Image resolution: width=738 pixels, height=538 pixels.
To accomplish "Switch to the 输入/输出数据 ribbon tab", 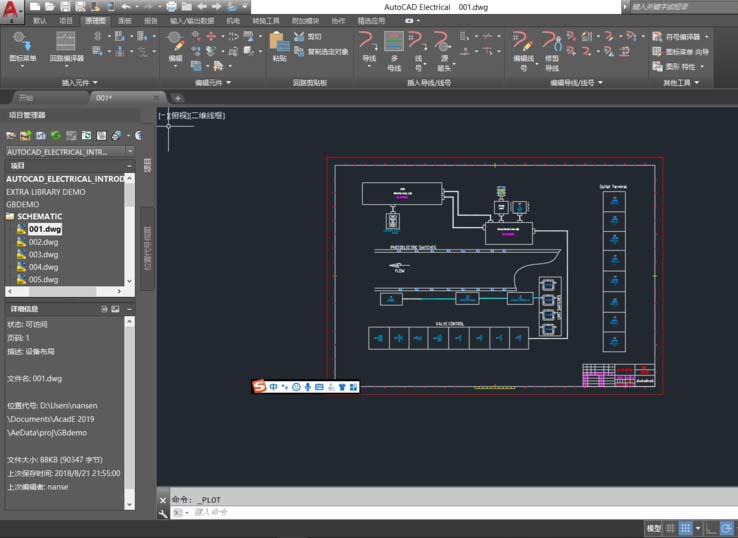I will pos(192,21).
